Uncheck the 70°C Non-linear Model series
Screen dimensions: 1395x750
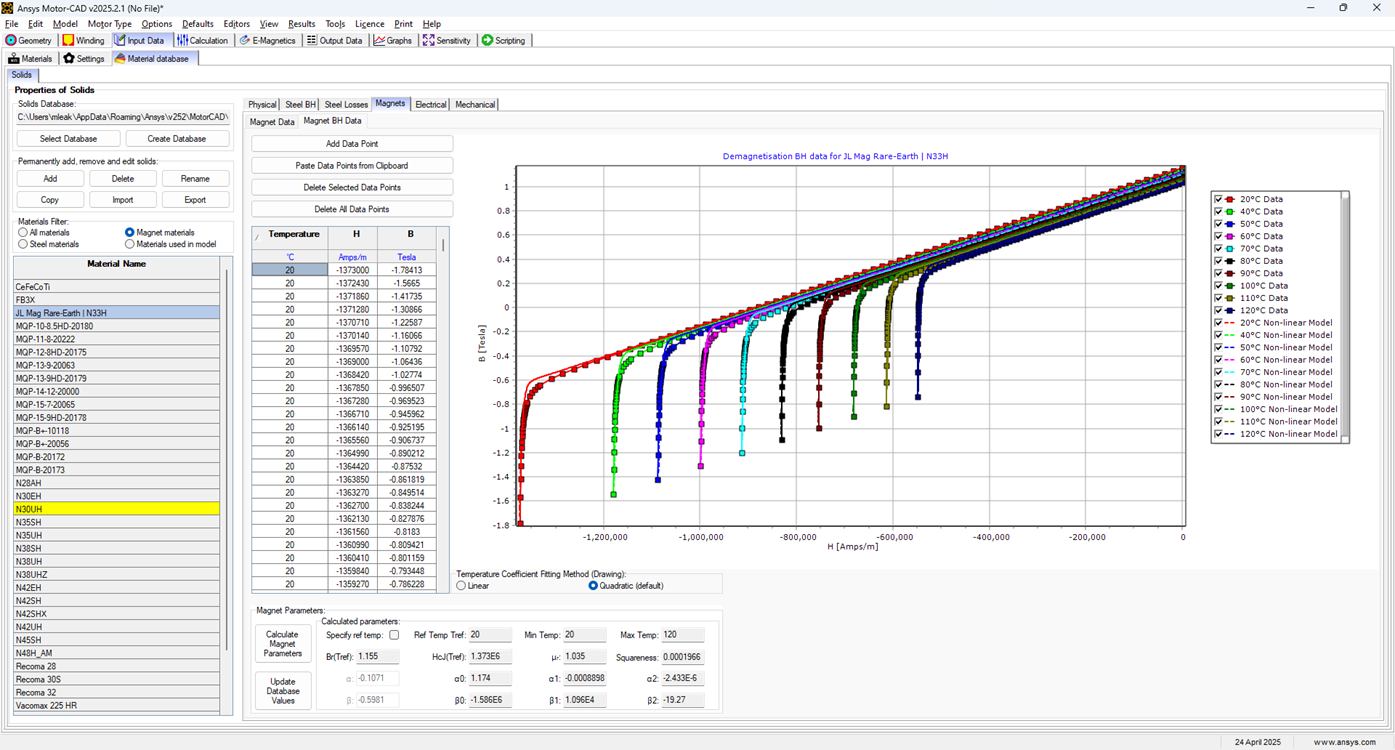click(x=1218, y=372)
